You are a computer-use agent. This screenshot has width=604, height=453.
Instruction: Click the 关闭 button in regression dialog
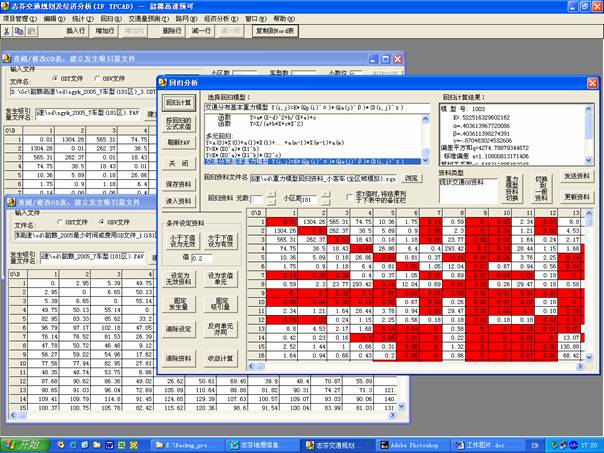coord(179,163)
